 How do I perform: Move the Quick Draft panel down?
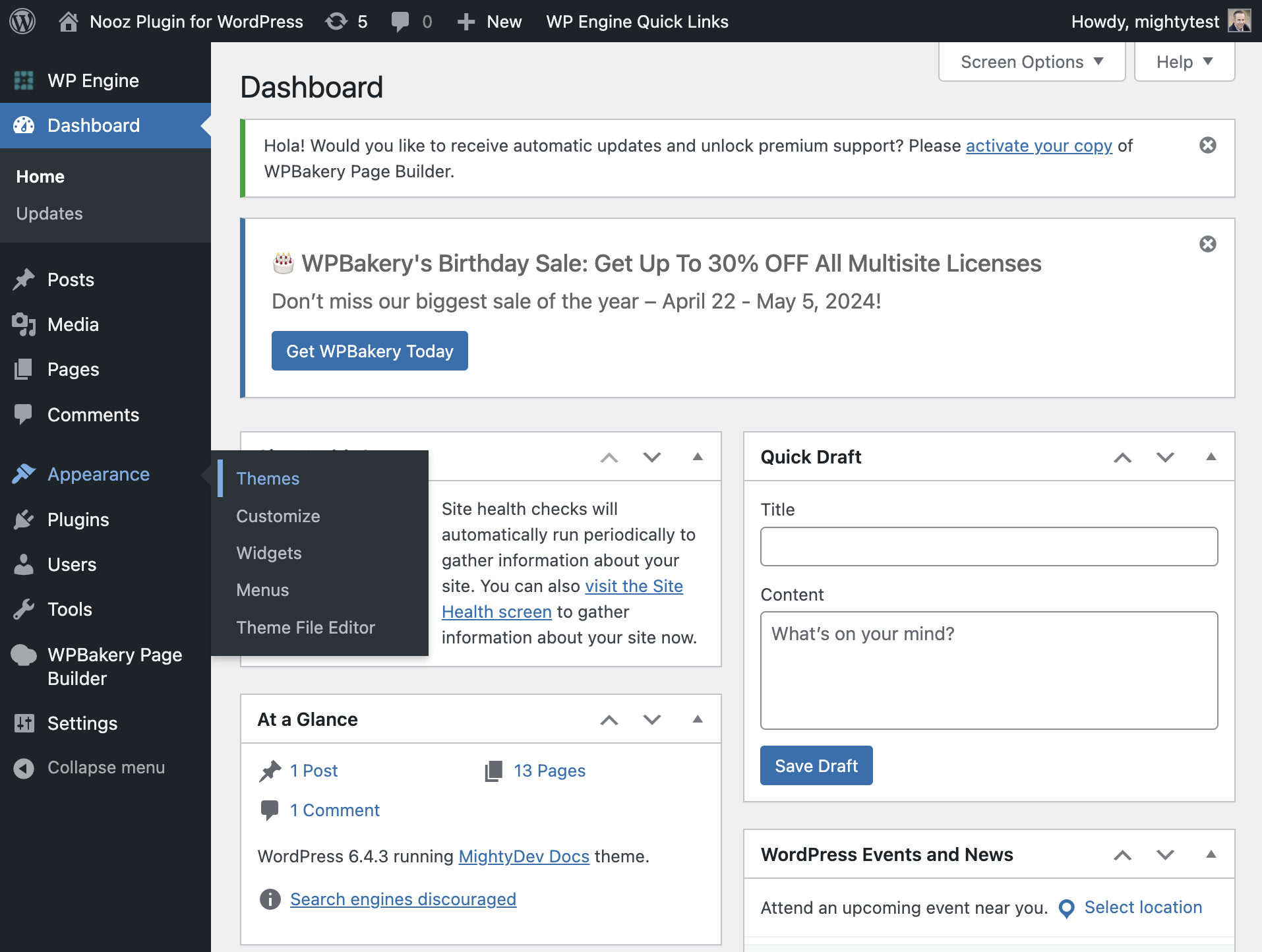(x=1166, y=457)
